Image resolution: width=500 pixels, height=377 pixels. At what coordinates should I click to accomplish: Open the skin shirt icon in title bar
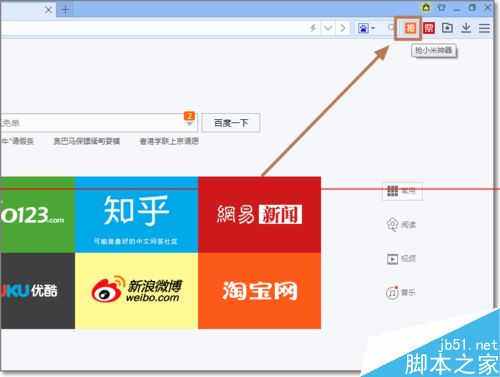pyautogui.click(x=442, y=7)
